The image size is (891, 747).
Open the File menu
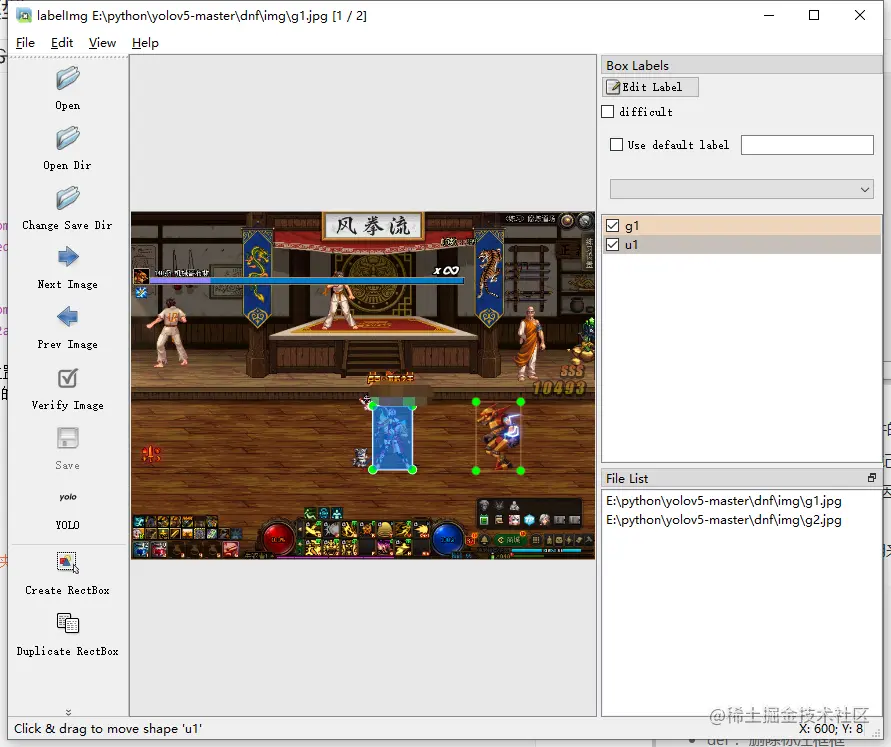tap(25, 43)
